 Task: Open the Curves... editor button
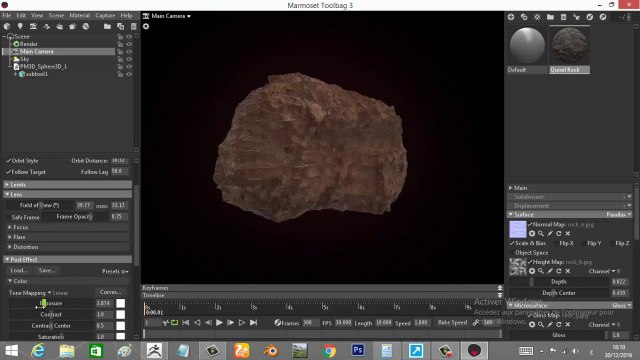(x=111, y=292)
